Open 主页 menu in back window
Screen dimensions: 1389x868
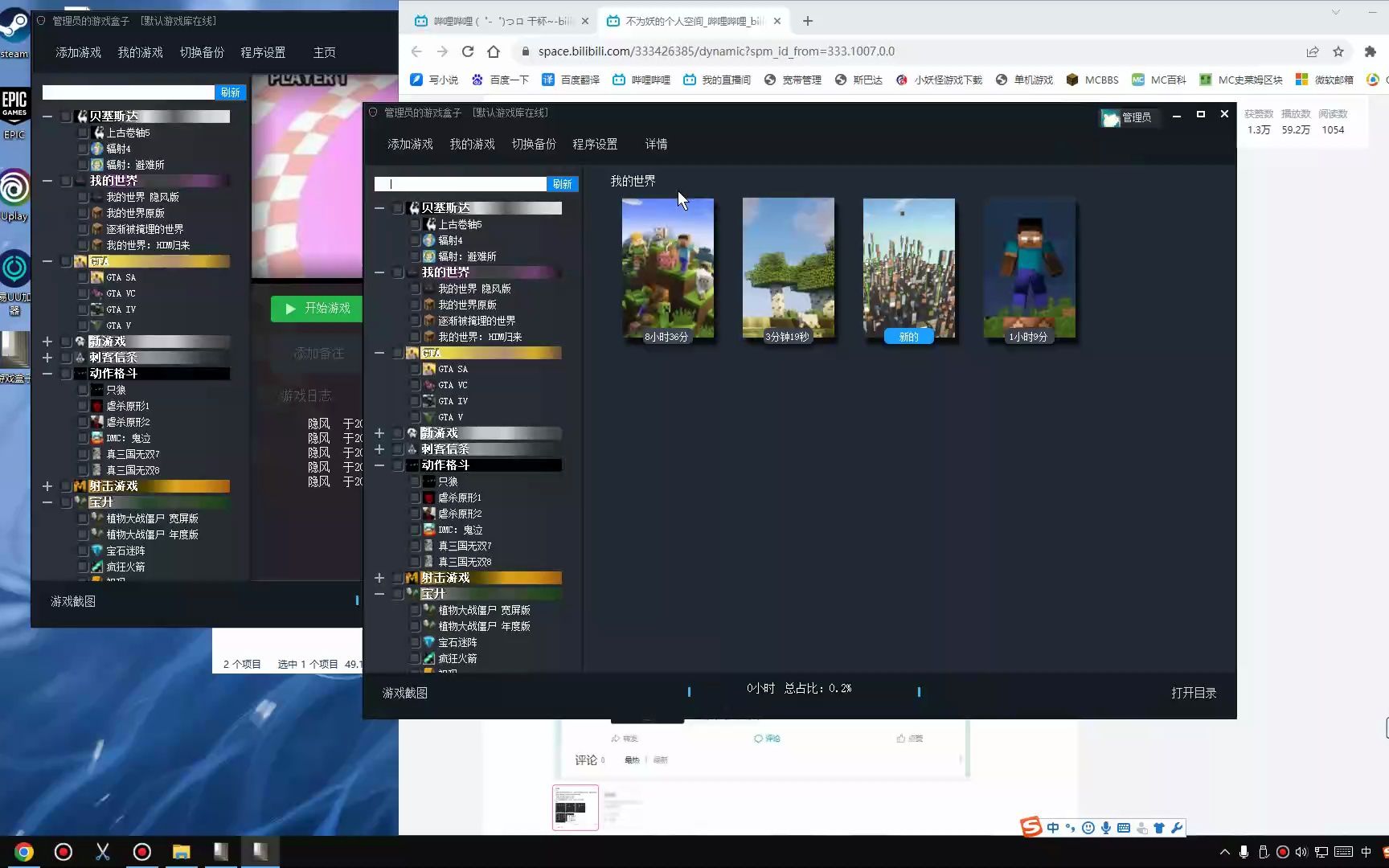(x=324, y=52)
